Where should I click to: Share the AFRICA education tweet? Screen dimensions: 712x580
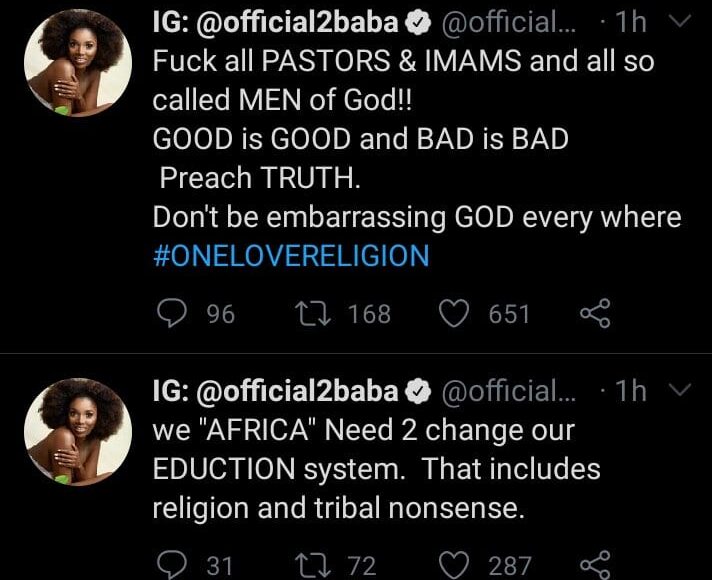point(594,565)
